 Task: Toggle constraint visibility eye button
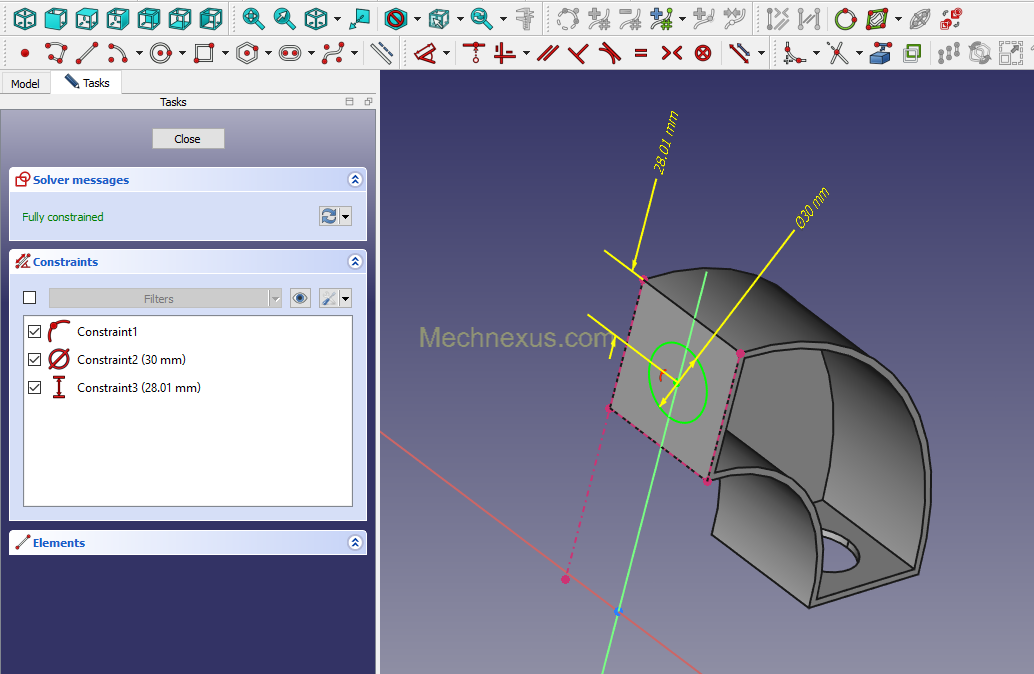tap(300, 298)
